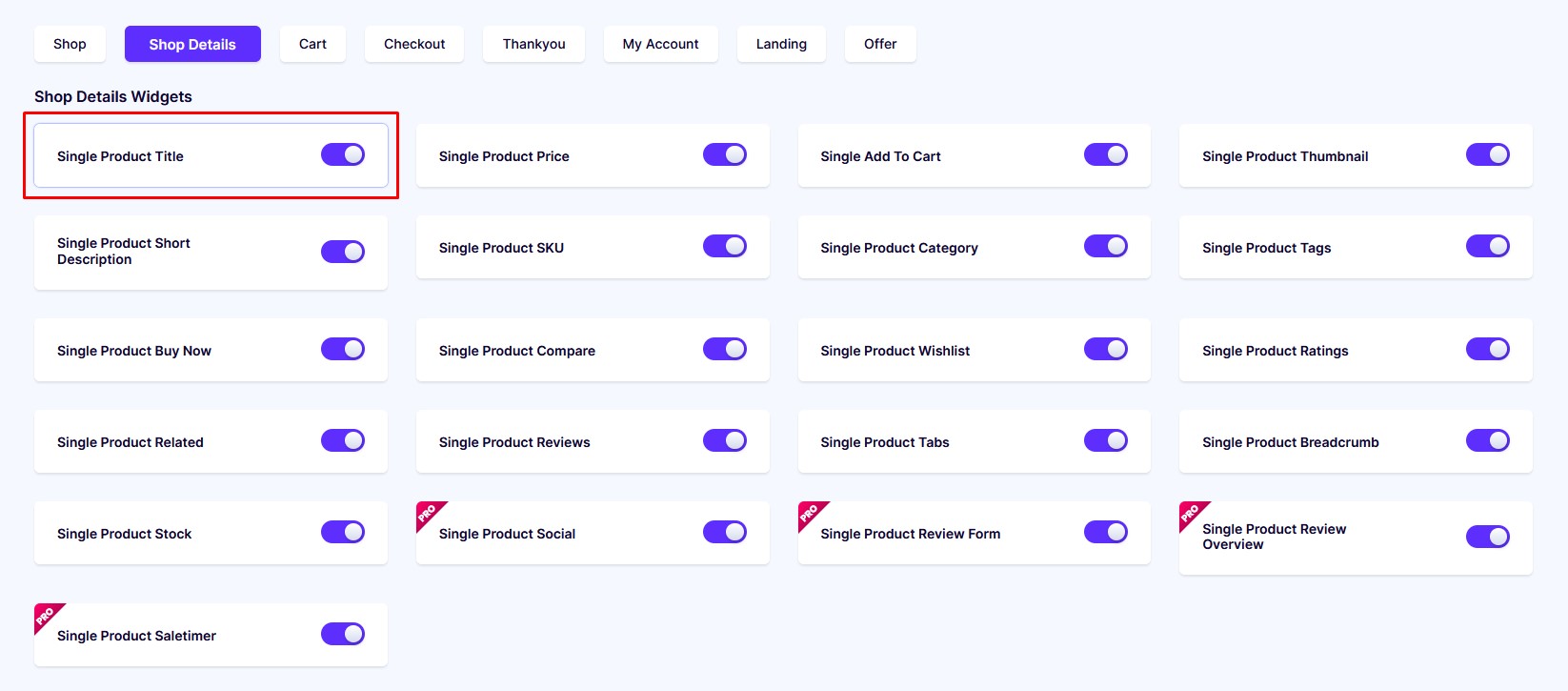Select the Landing tab
This screenshot has width=1568, height=691.
[781, 44]
